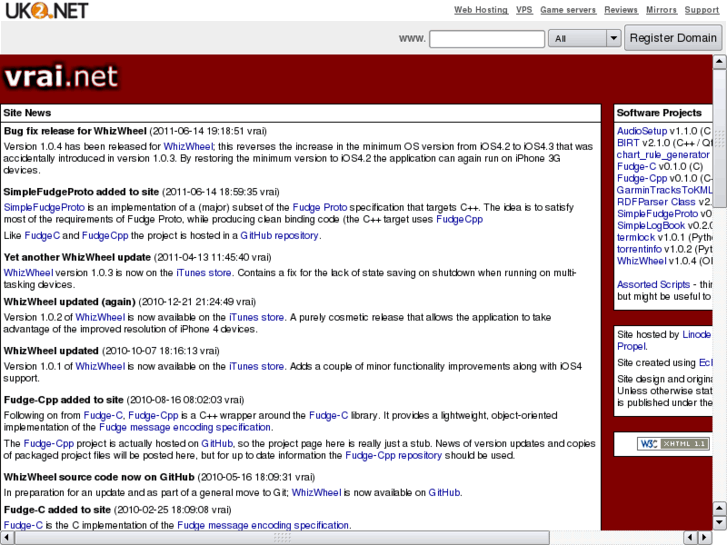Viewport: 727px width, 545px height.
Task: Click SimpleFudgeProto link in news article
Action: pos(44,207)
